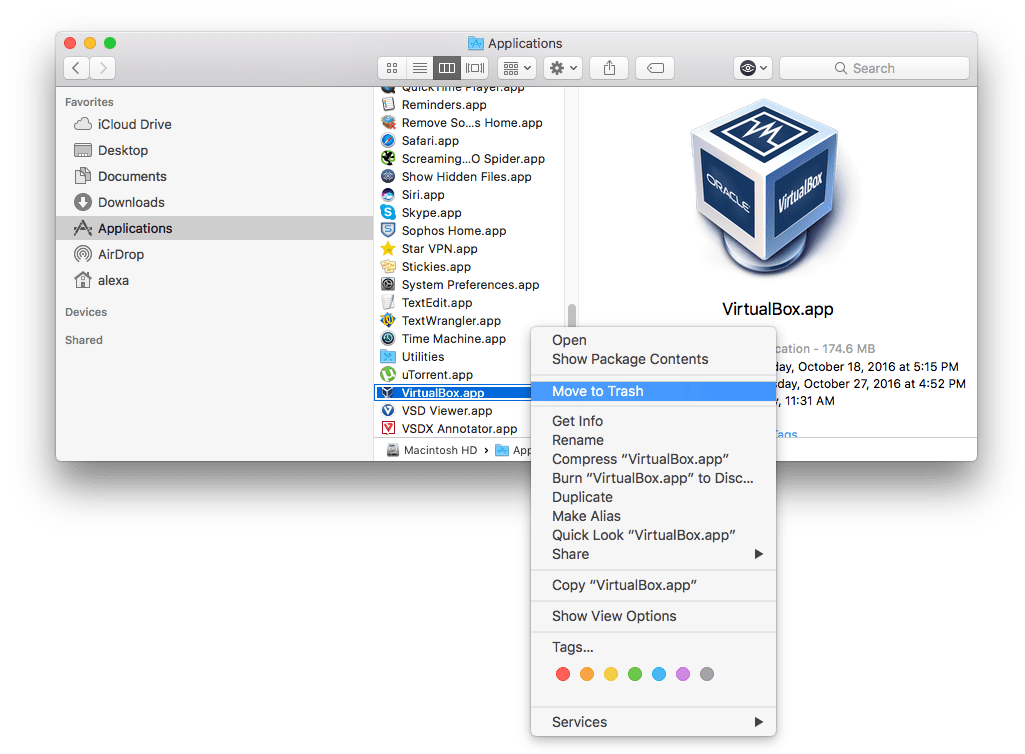This screenshot has height=754, width=1025.
Task: Pick the red tag color swatch
Action: tap(563, 674)
